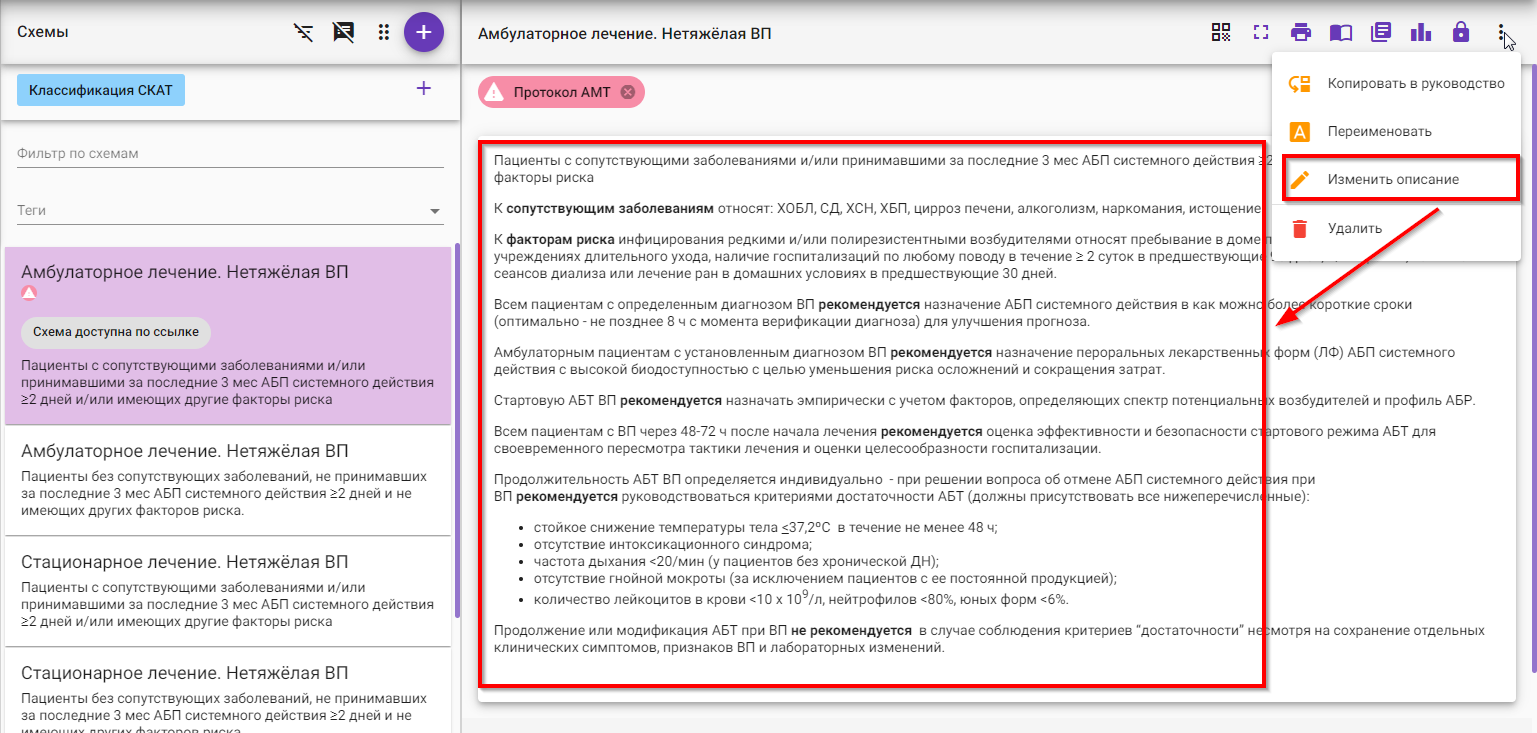Image resolution: width=1537 pixels, height=733 pixels.
Task: Toggle fullscreen view icon
Action: [1261, 32]
